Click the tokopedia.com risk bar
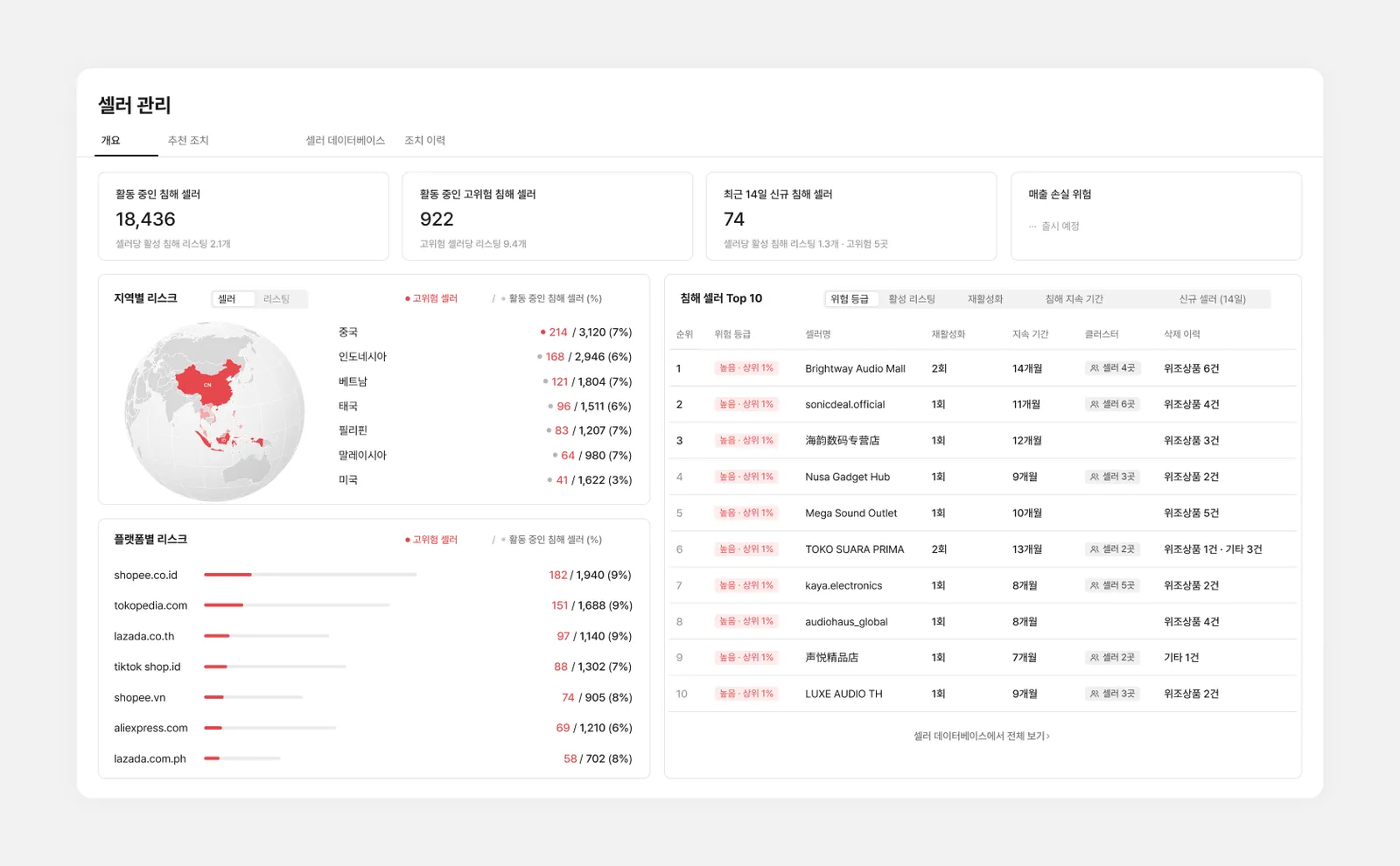This screenshot has width=1400, height=866. pos(297,605)
